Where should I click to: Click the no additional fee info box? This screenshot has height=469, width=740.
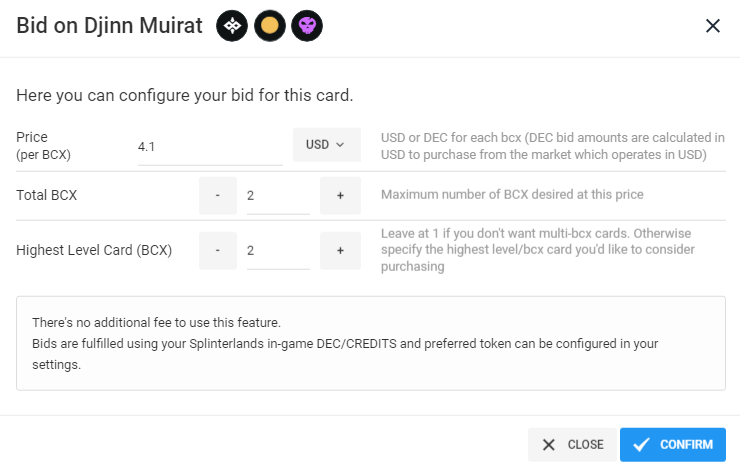click(x=370, y=343)
